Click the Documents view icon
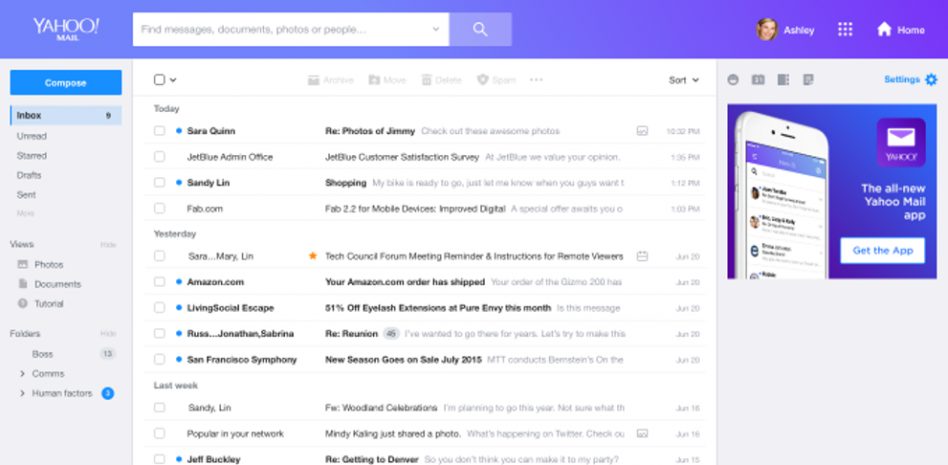 (23, 284)
